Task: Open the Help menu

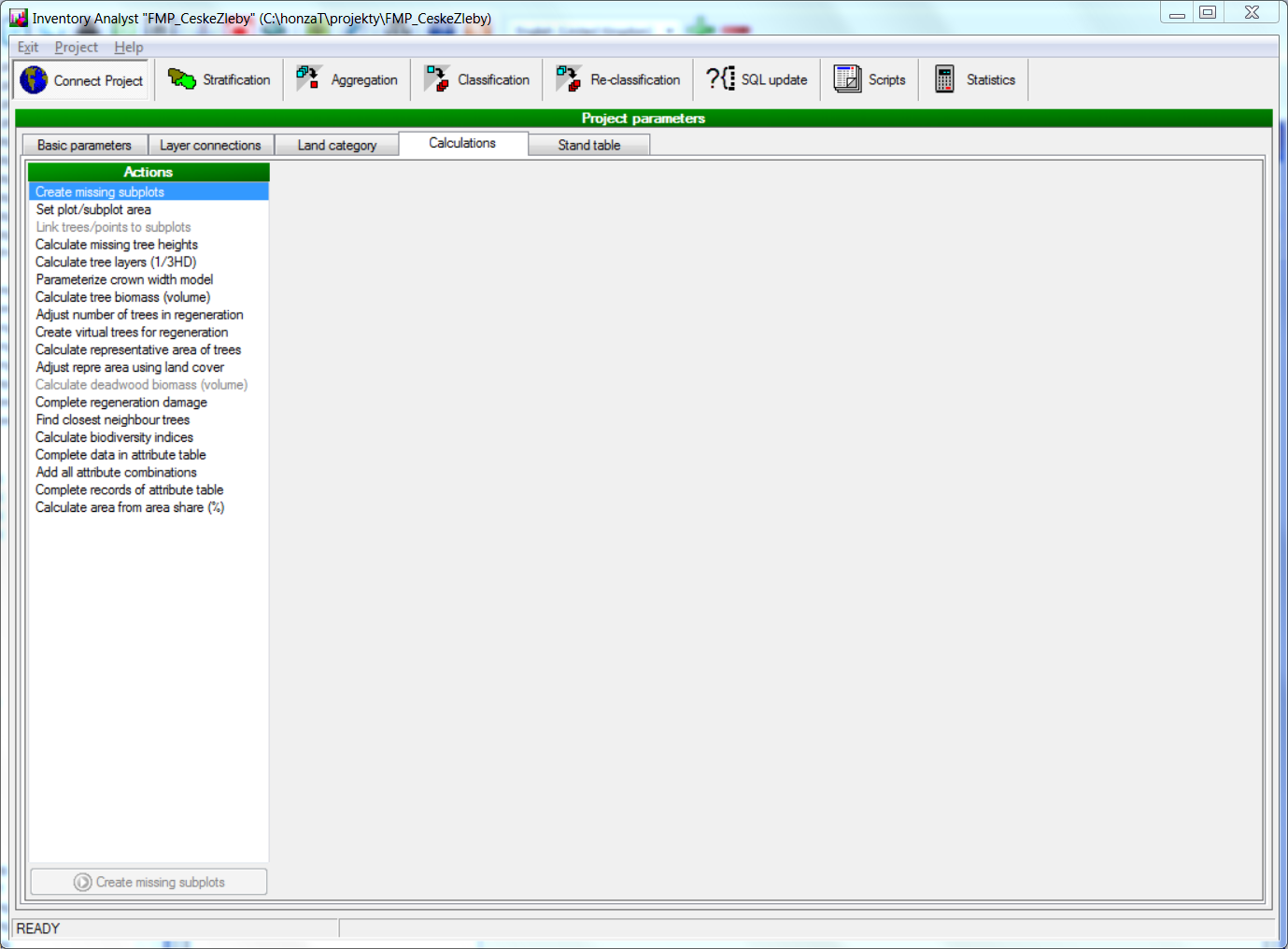Action: 129,48
